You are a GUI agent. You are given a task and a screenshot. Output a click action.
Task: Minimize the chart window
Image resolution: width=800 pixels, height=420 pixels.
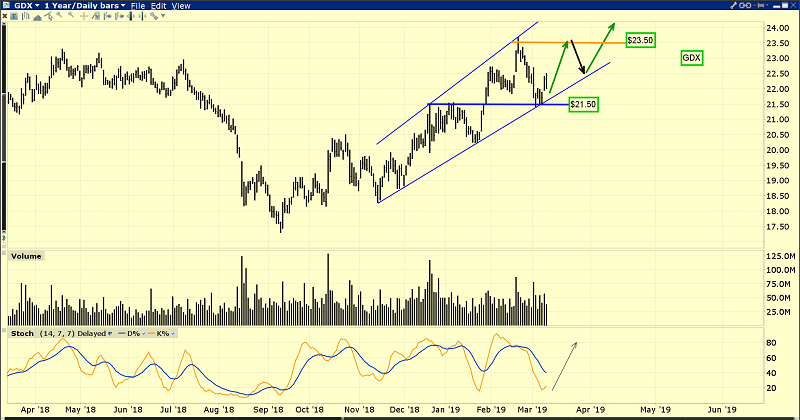pos(776,7)
